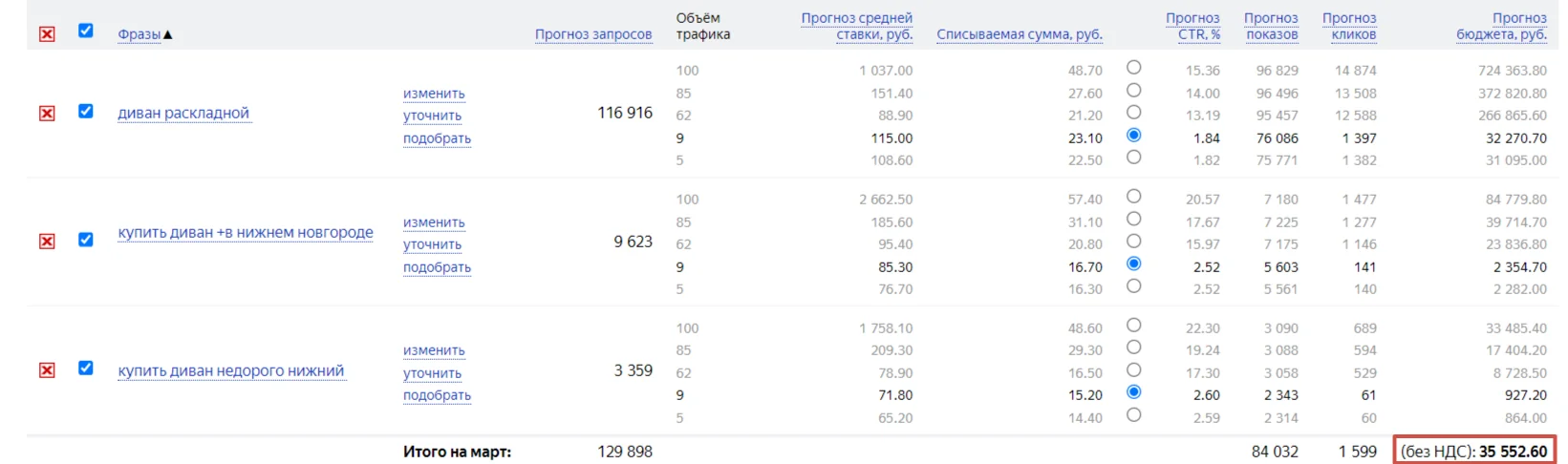
Task: Click Списываемая сумма, руб. column header
Action: coord(1020,34)
